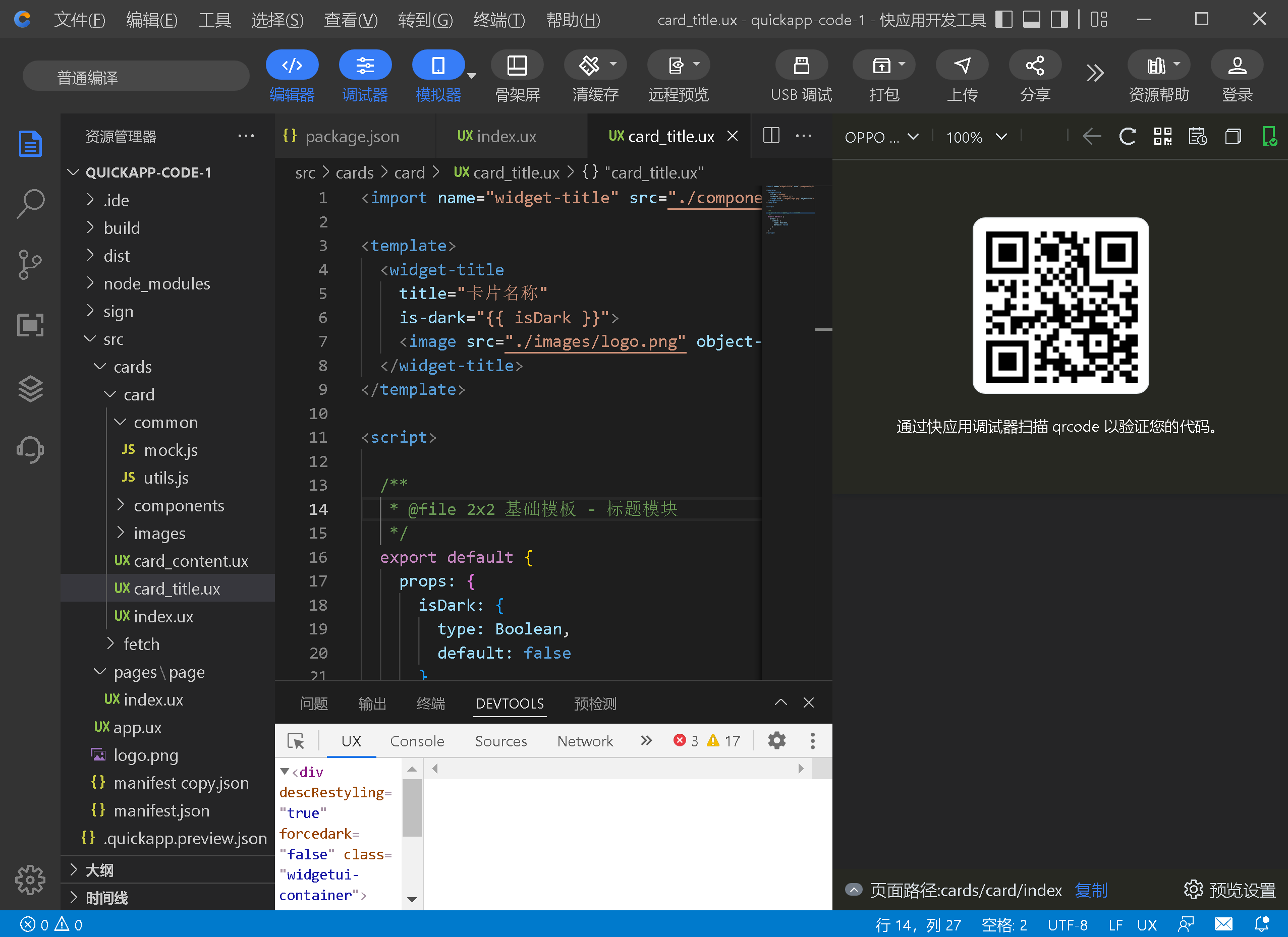1288x937 pixels.
Task: Switch to the package.json tab
Action: (352, 137)
